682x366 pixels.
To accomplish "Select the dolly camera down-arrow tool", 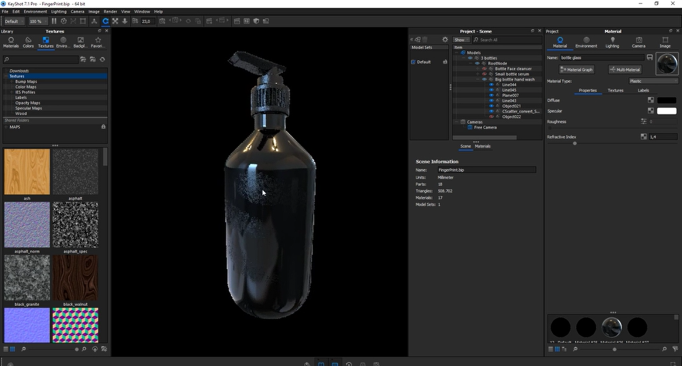I will [124, 21].
